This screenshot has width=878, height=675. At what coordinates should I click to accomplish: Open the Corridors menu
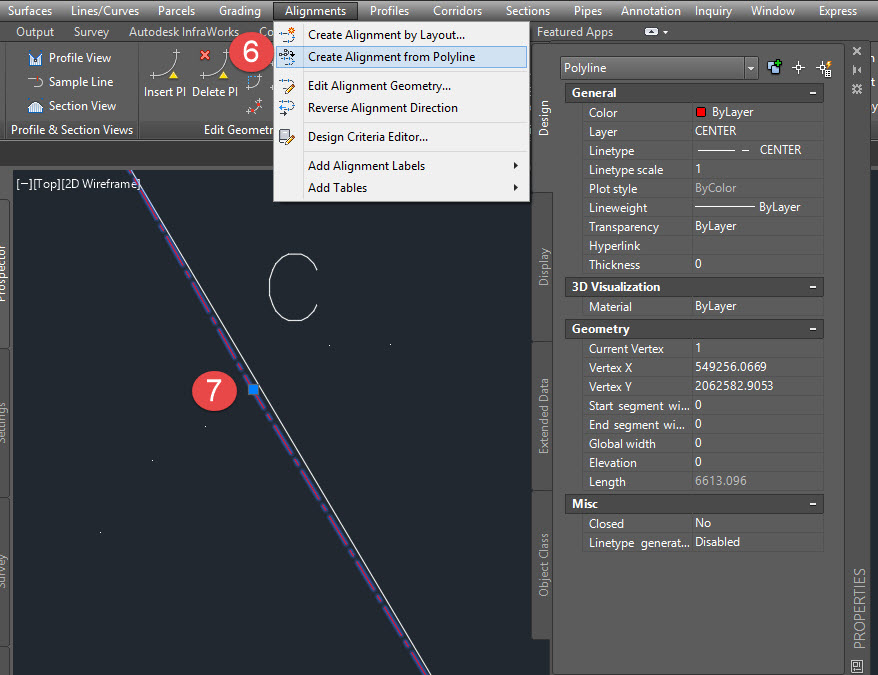457,11
